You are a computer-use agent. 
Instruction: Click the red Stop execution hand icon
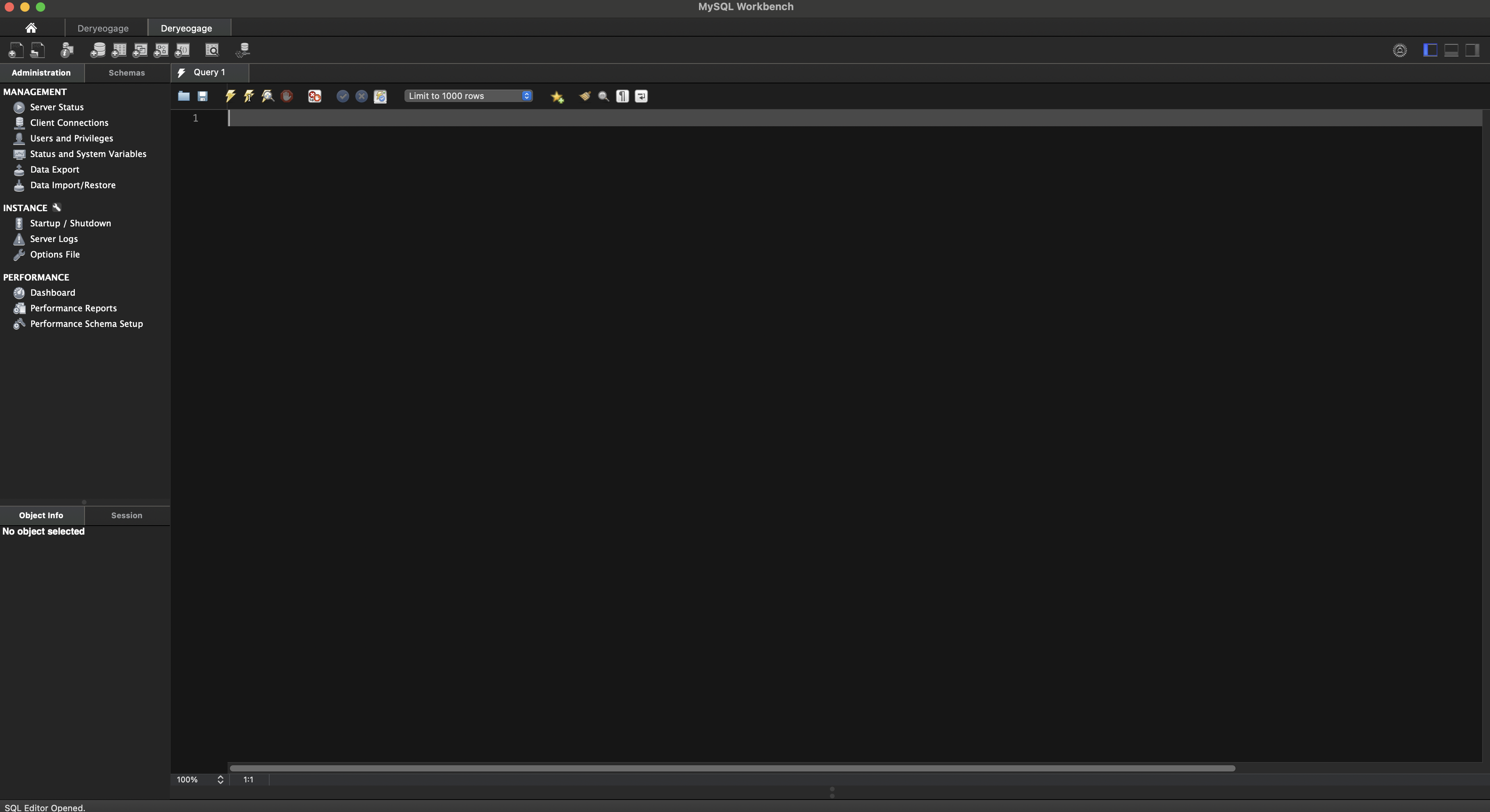(286, 96)
